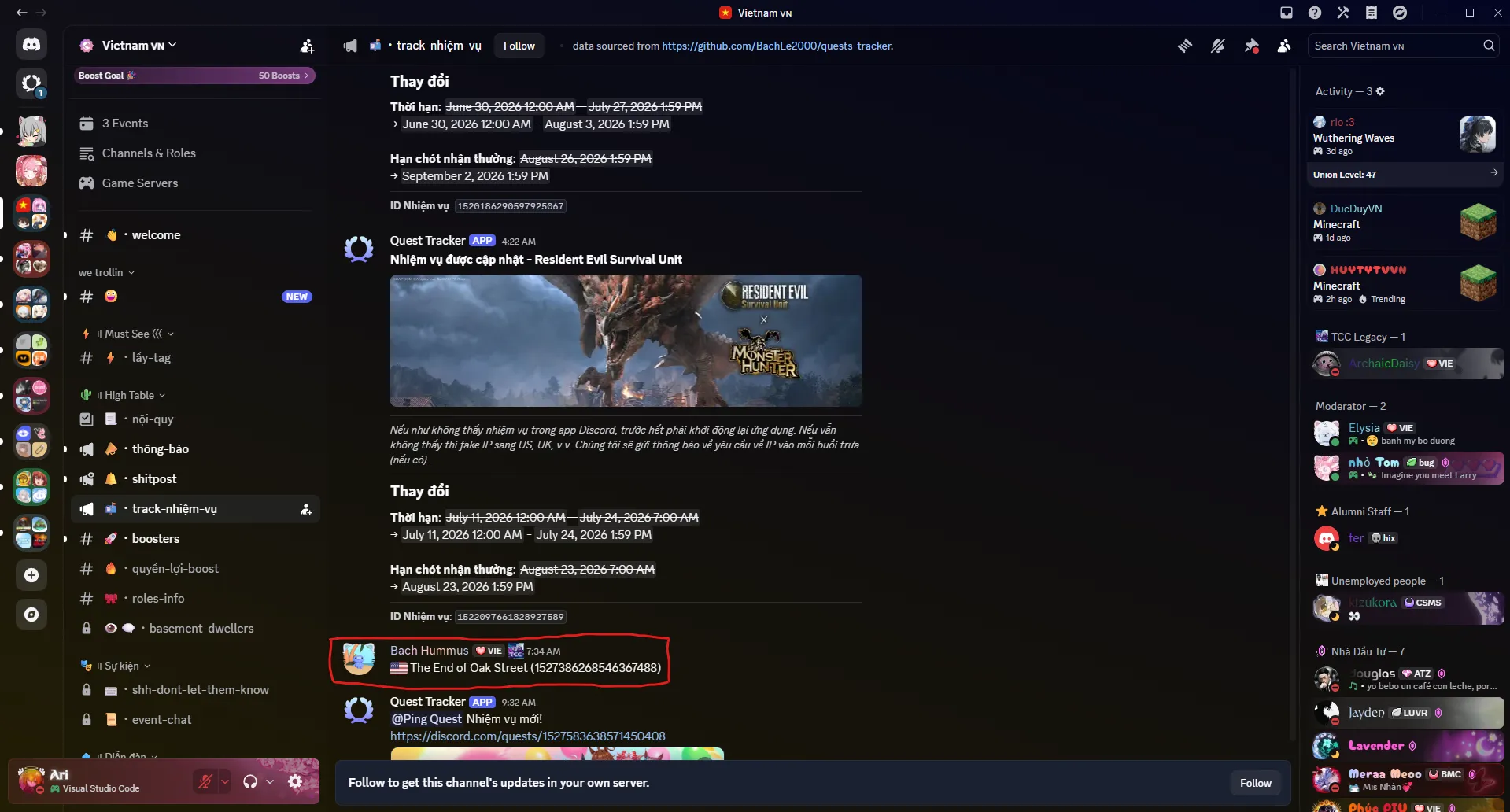This screenshot has width=1510, height=812.
Task: Open Vietnam server name dropdown
Action: pyautogui.click(x=139, y=46)
